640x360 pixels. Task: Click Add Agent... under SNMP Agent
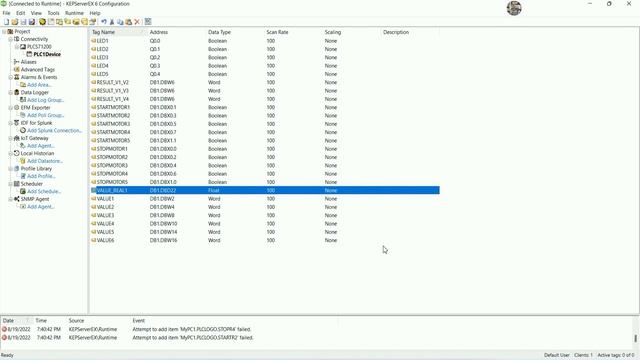[41, 207]
